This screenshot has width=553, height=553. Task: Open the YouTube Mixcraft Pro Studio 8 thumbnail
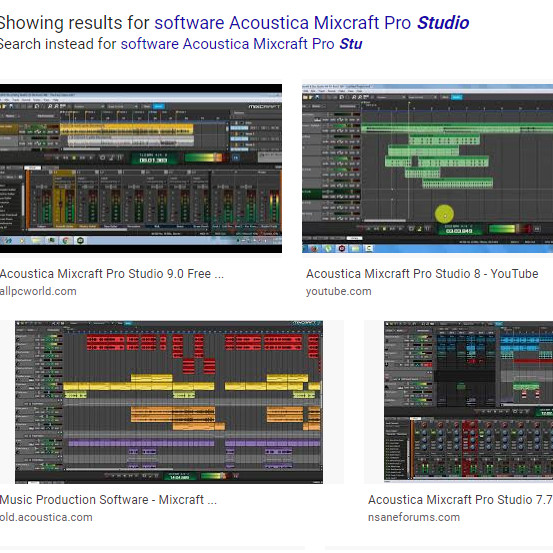coord(427,168)
